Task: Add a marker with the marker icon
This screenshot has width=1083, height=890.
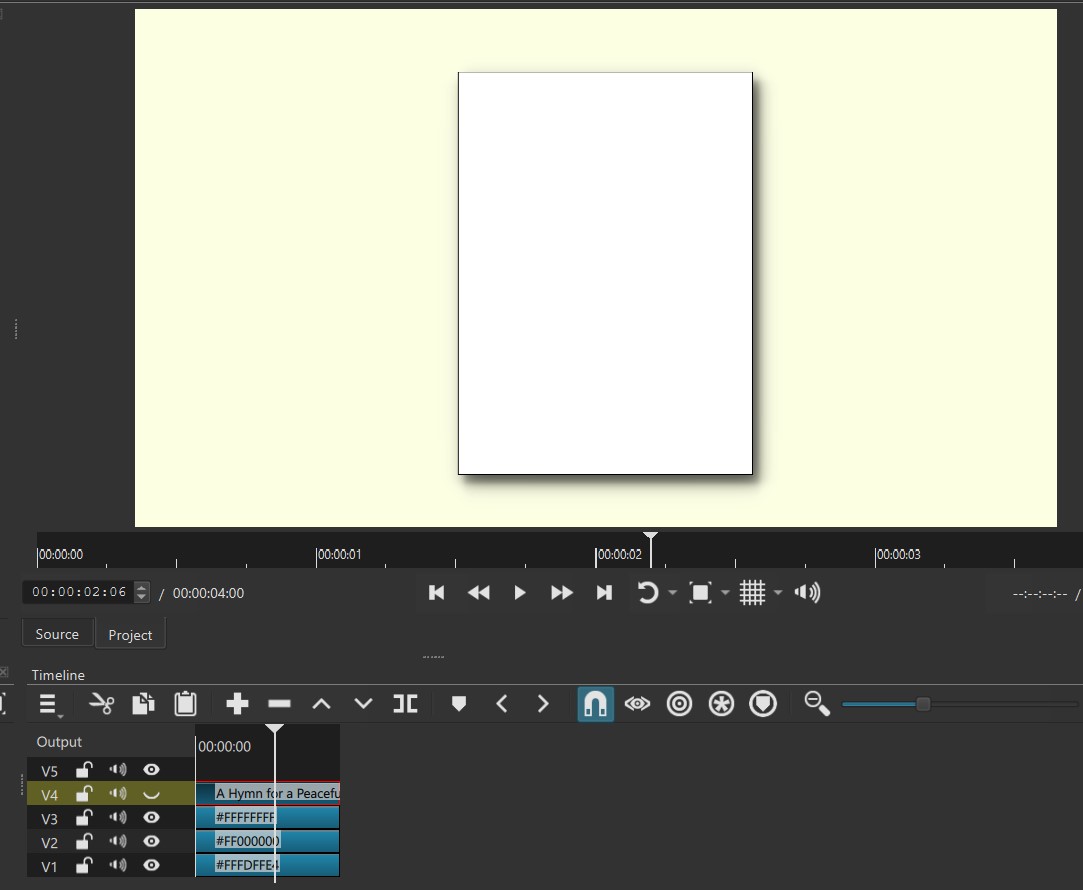Action: (459, 704)
